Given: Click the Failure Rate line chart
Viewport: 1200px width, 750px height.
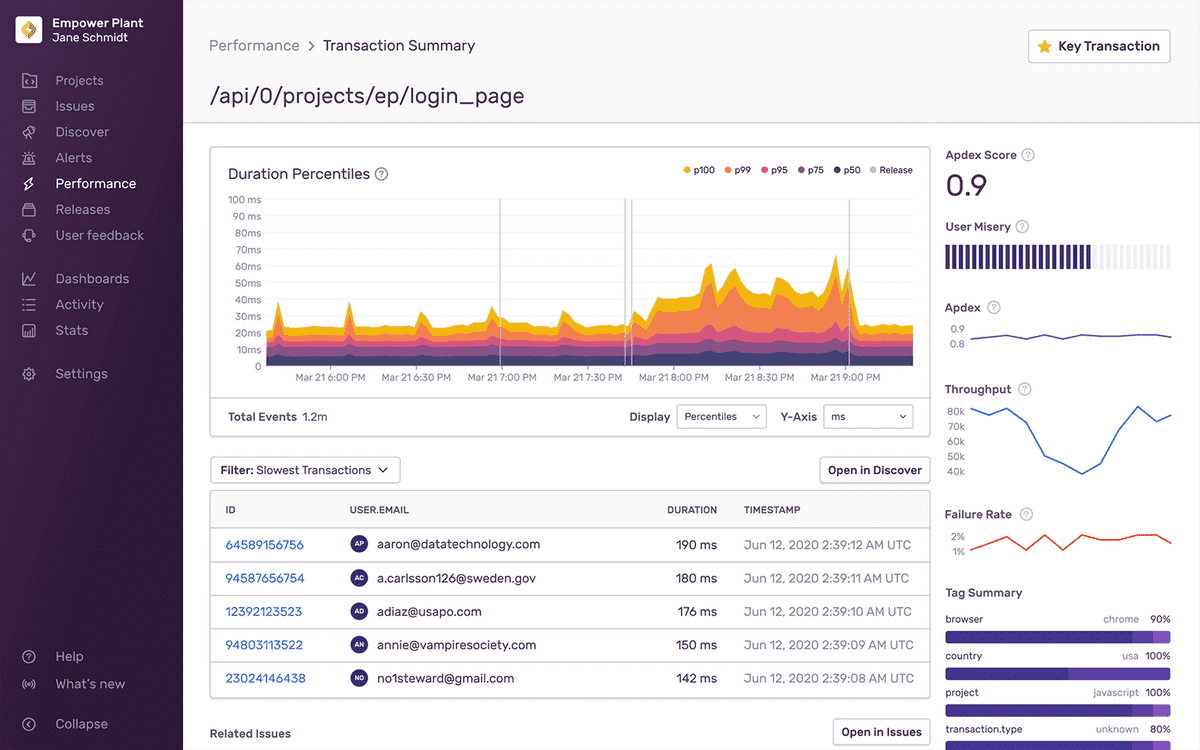Looking at the screenshot, I should [x=1070, y=542].
